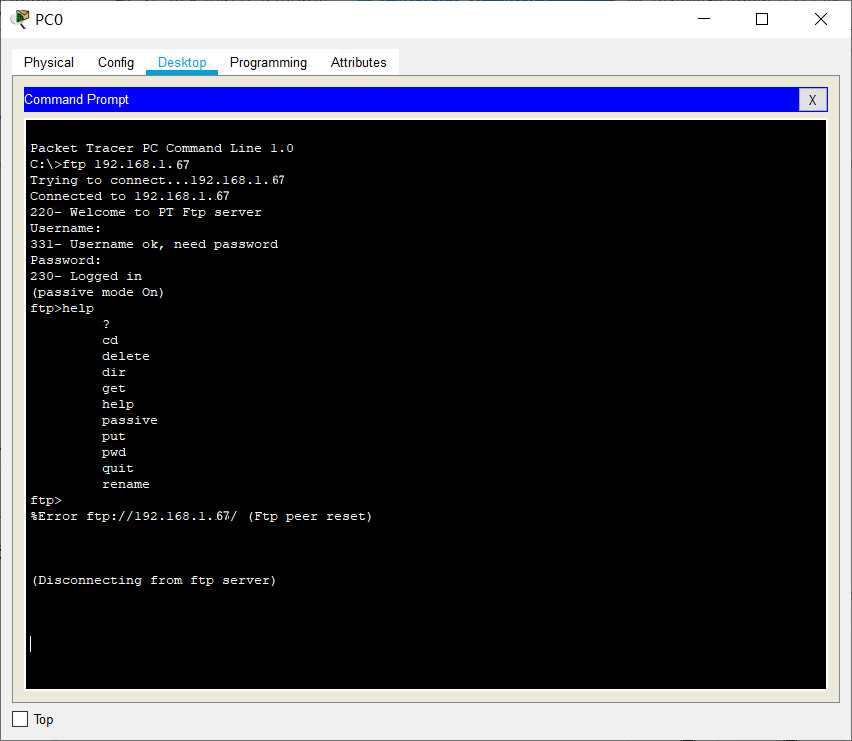This screenshot has height=741, width=852.
Task: Close the Command Prompt with X button
Action: click(812, 100)
